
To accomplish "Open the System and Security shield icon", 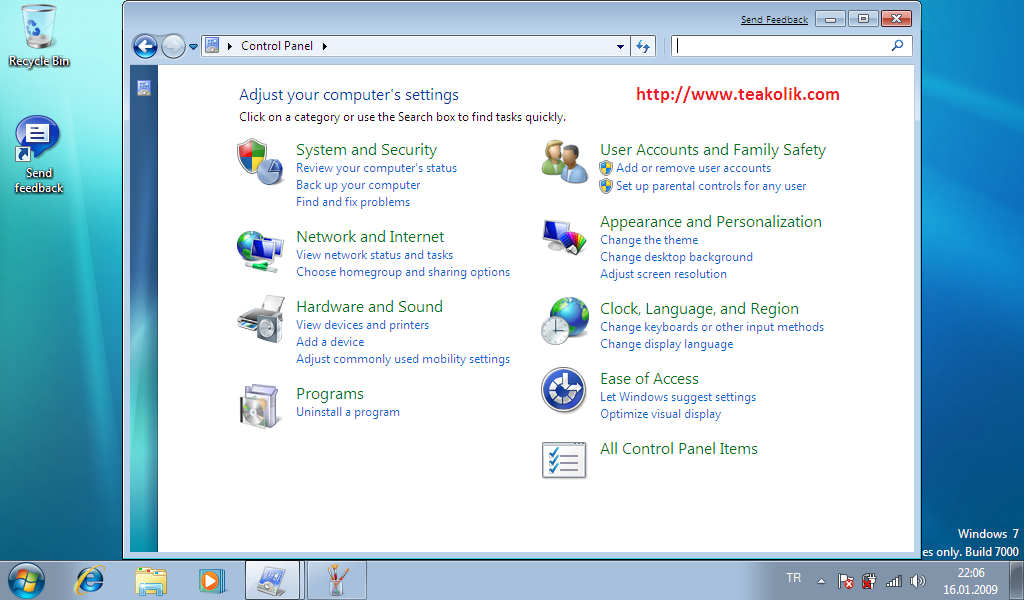I will tap(260, 161).
